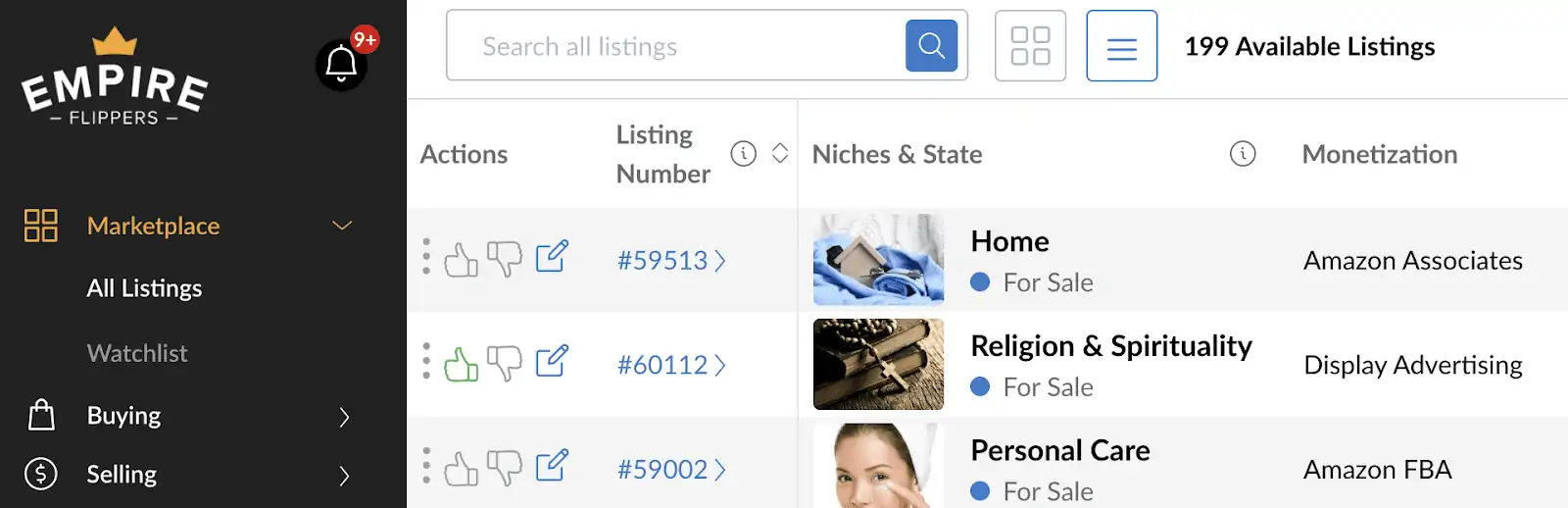Click info icon beside Niches & State
Image resolution: width=1568 pixels, height=508 pixels.
pos(1243,154)
